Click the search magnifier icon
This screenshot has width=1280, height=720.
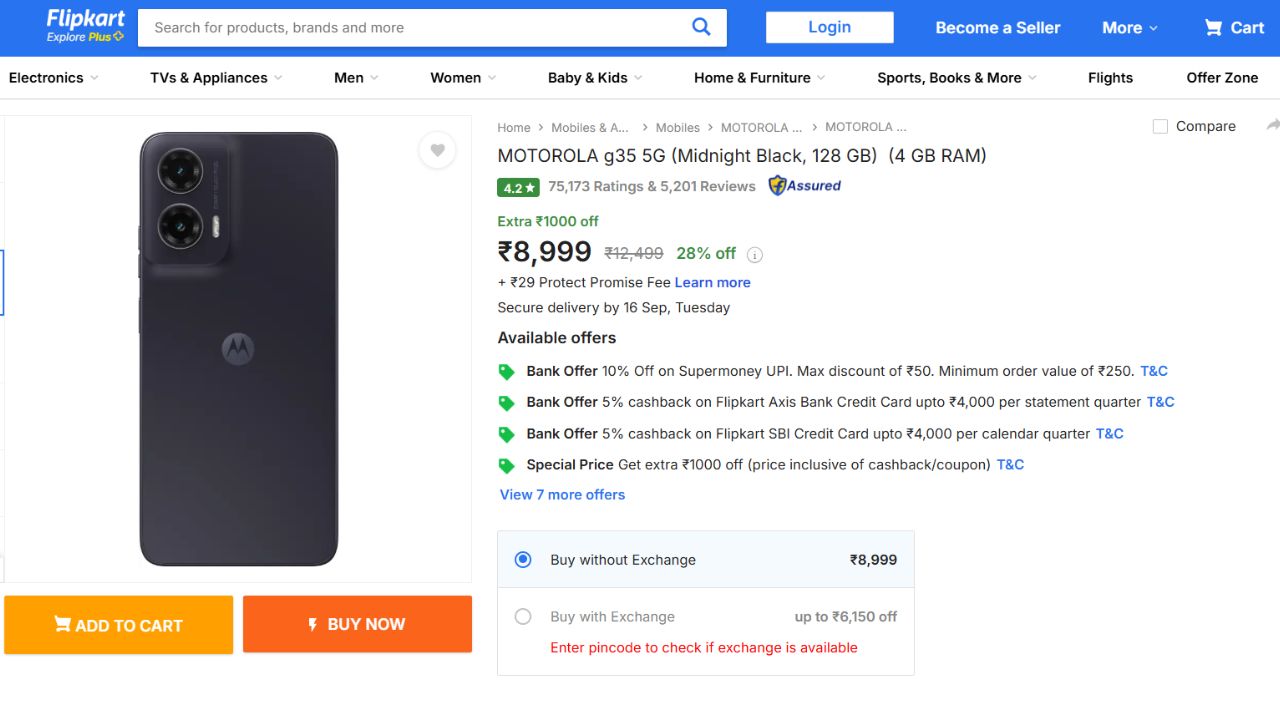701,27
